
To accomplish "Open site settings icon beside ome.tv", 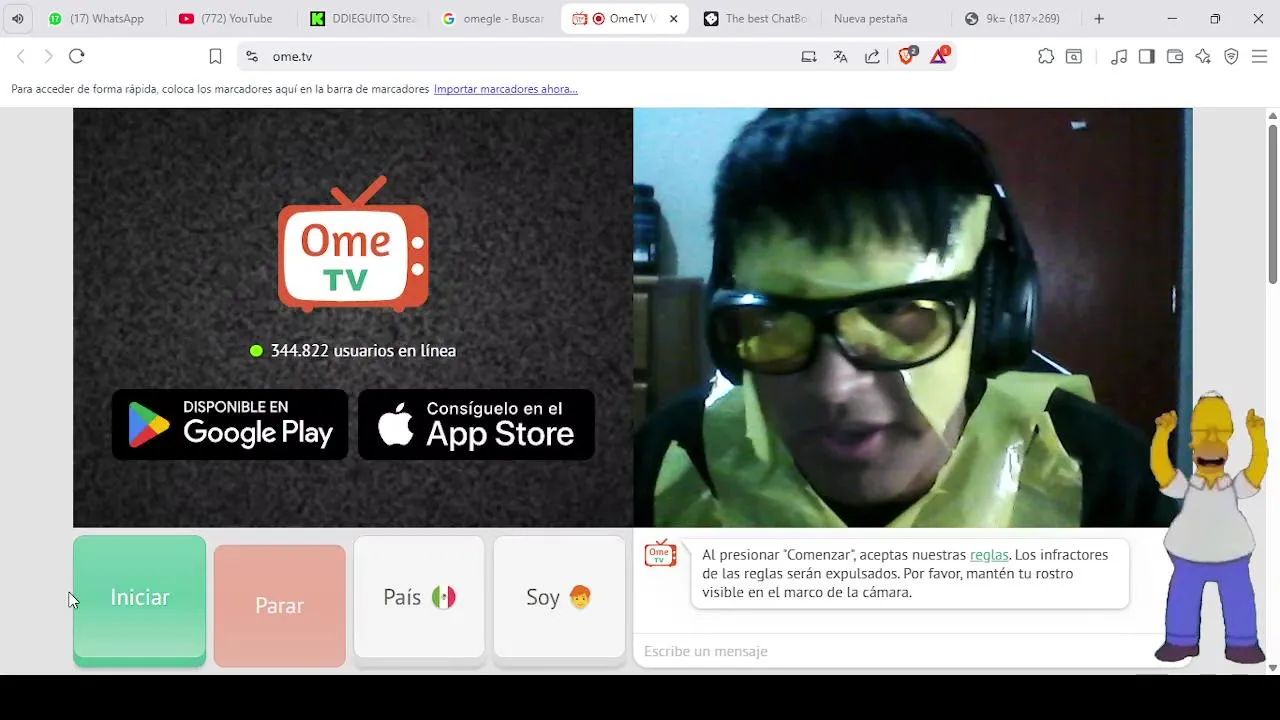I will (x=252, y=57).
